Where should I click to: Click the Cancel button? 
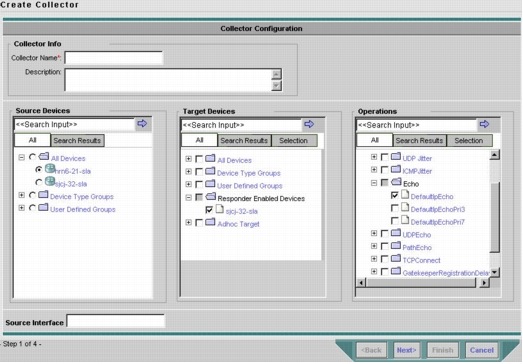click(x=482, y=350)
